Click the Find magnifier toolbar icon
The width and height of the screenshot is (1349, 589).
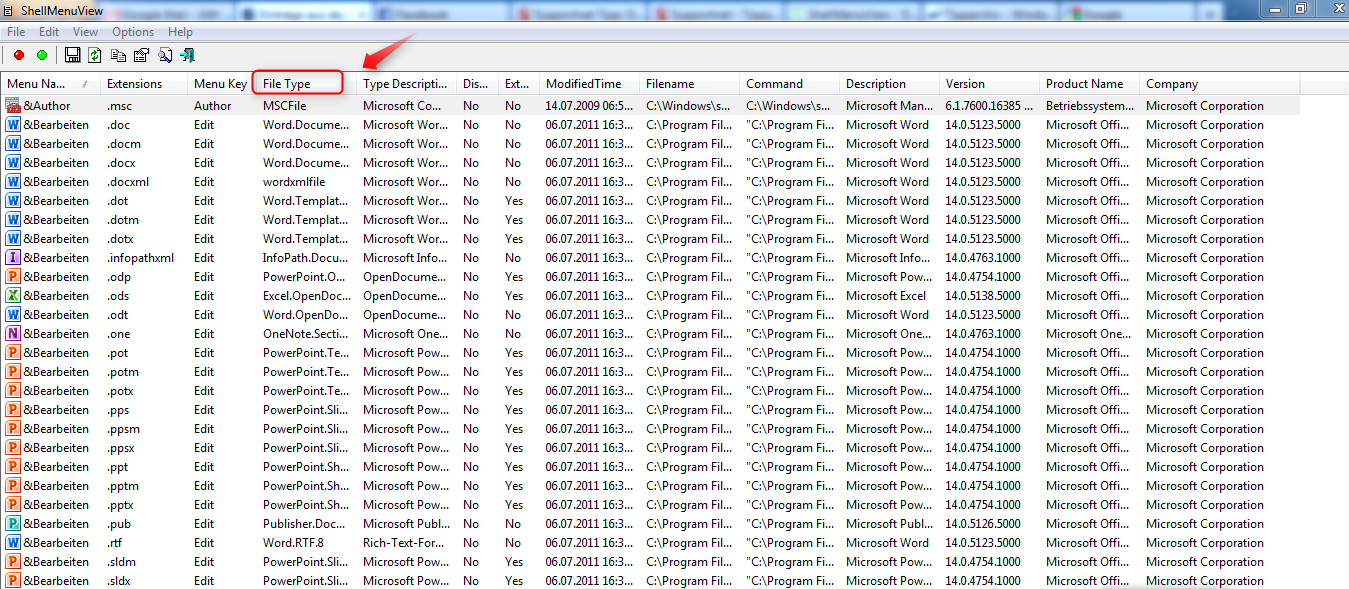[164, 54]
